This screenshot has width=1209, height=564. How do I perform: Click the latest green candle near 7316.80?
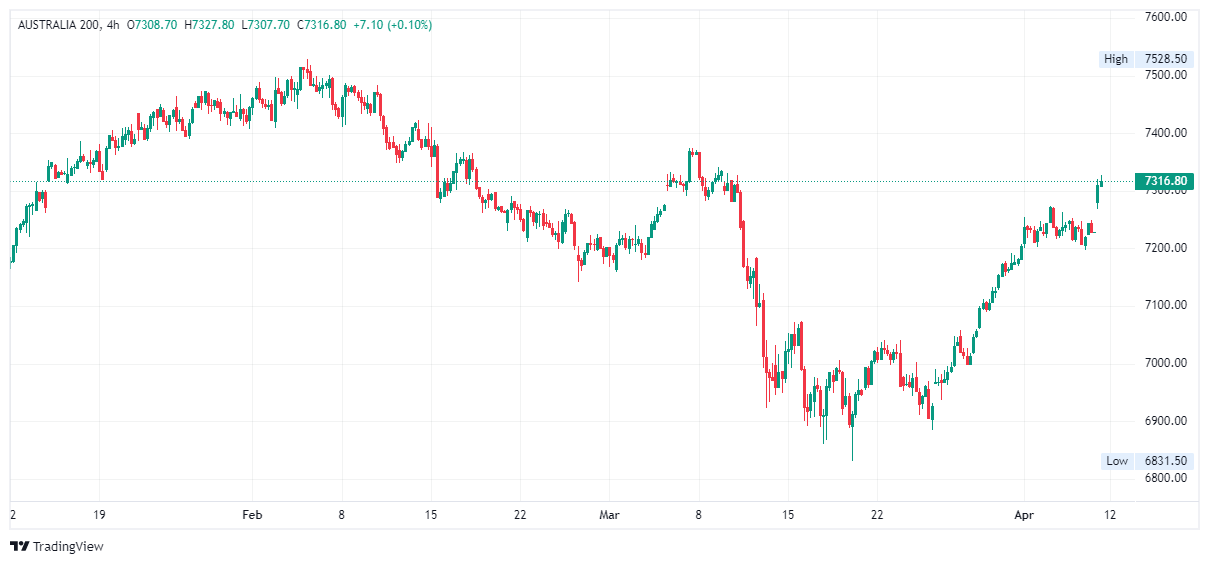[1101, 181]
